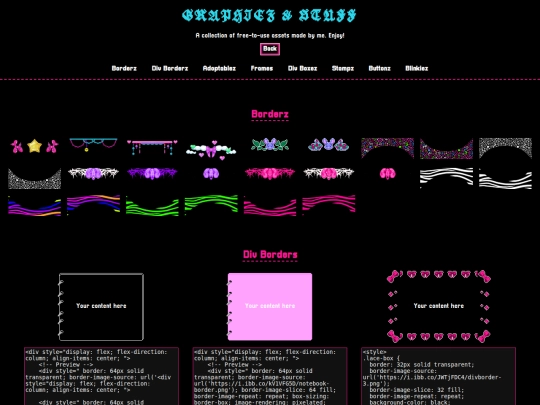Select the purple thorns purple heart border
Screen dimensions: 540x405
152,173
